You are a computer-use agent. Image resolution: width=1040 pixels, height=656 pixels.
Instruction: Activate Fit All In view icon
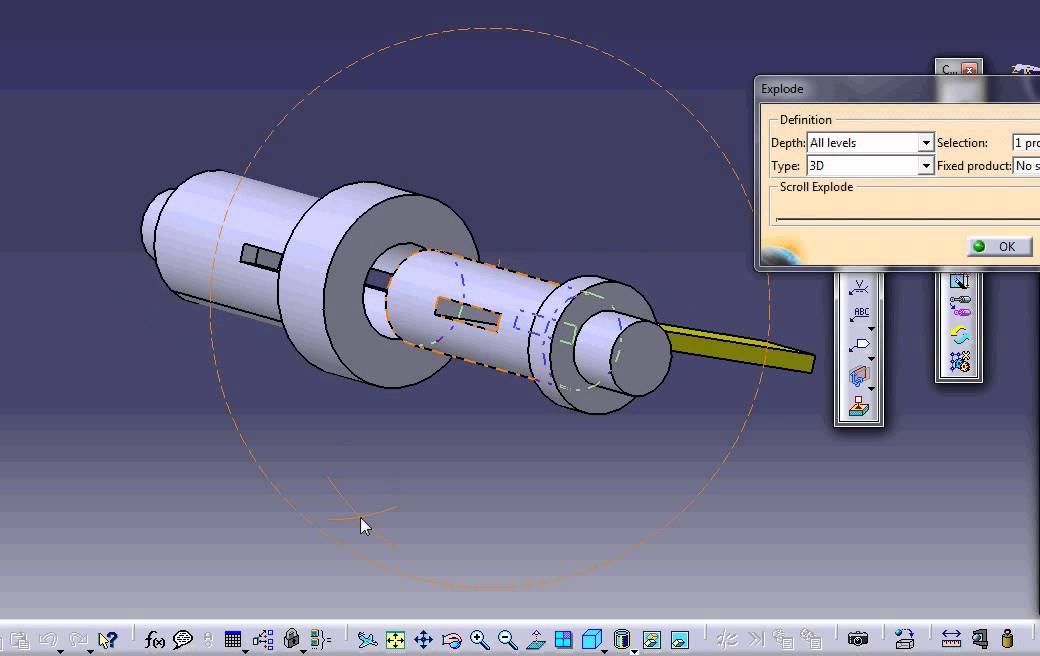(x=395, y=639)
